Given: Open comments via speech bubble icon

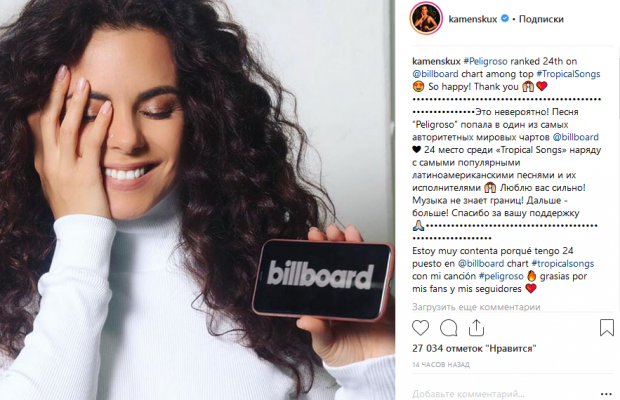Looking at the screenshot, I should (x=449, y=328).
